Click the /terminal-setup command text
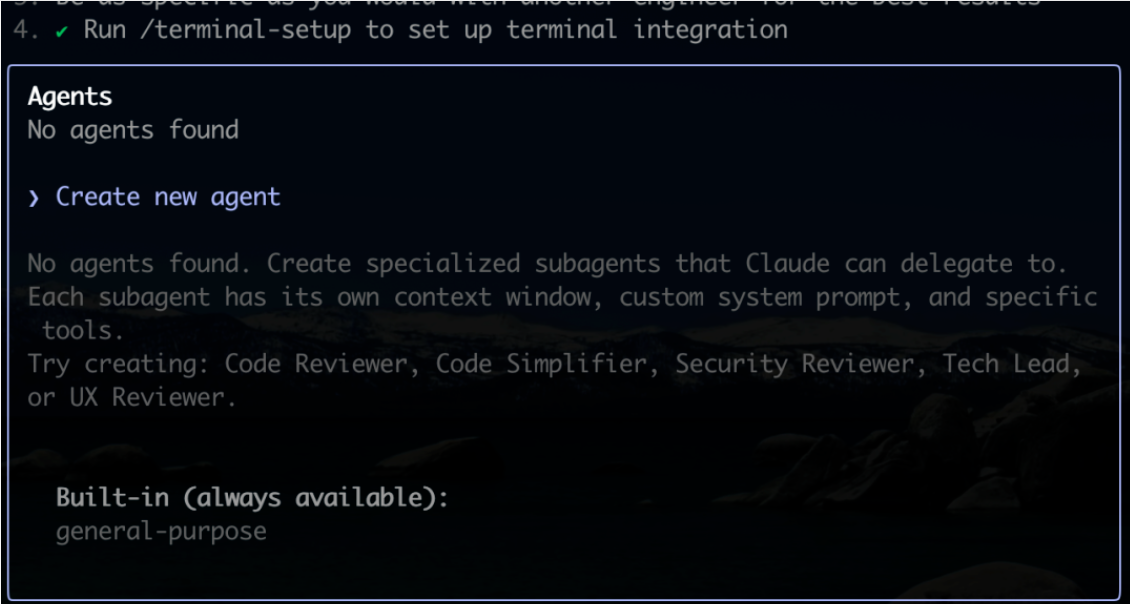This screenshot has width=1130, height=604. click(245, 30)
